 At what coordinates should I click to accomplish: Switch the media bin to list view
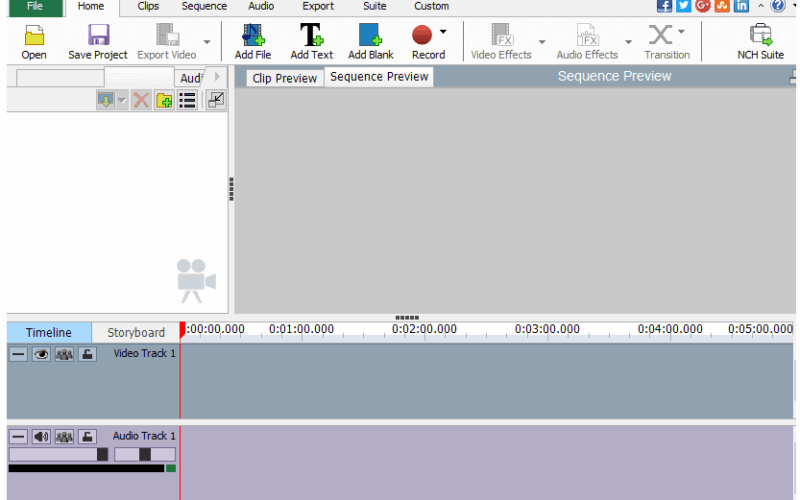point(188,99)
